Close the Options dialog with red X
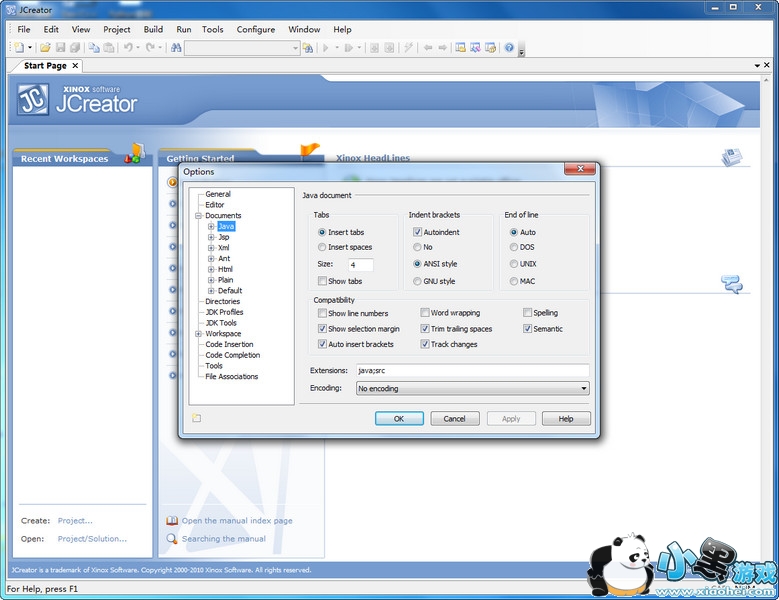This screenshot has height=600, width=779. [x=580, y=169]
